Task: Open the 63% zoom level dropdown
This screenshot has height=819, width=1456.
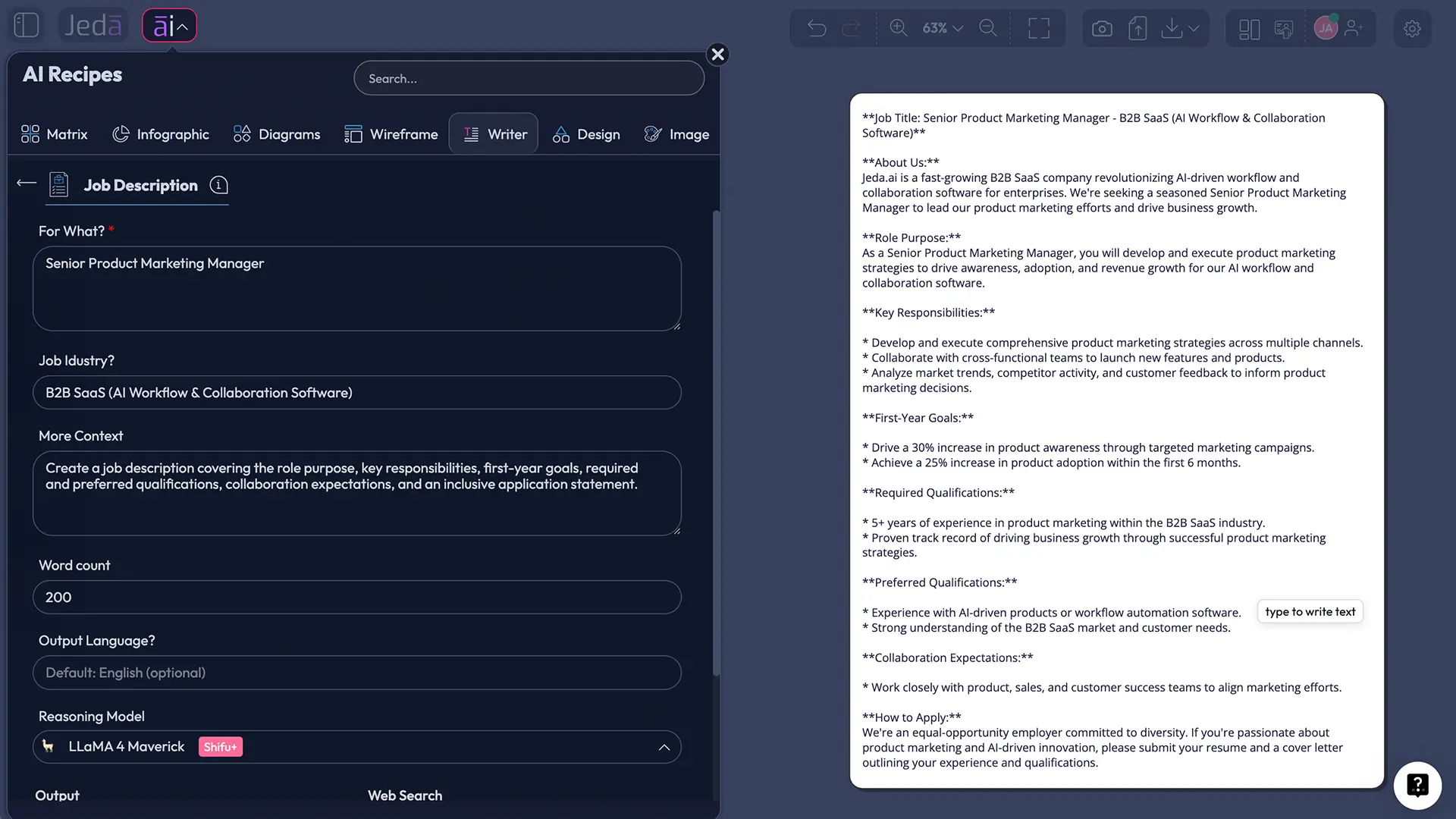Action: click(x=943, y=28)
